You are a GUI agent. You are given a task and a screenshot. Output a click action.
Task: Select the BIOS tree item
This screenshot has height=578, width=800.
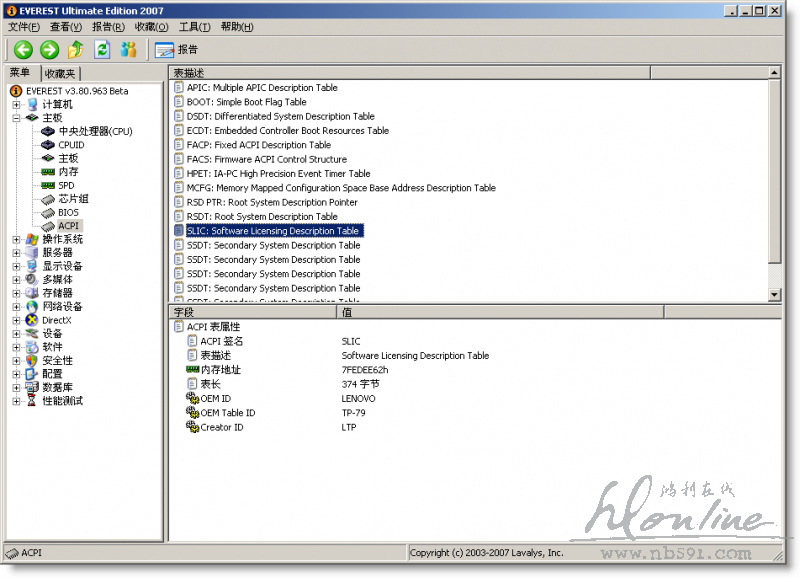(68, 212)
